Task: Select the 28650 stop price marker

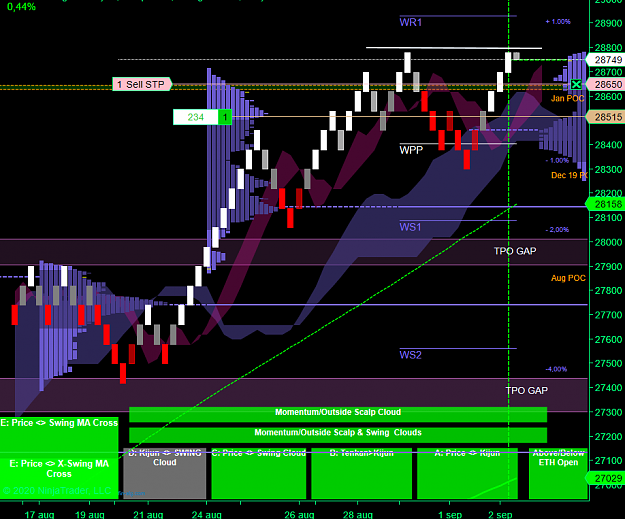Action: (605, 85)
